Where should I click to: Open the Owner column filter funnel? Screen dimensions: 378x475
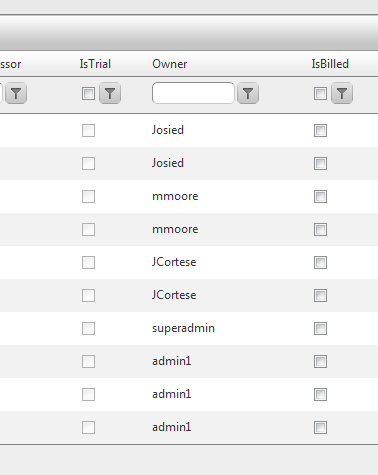[248, 93]
